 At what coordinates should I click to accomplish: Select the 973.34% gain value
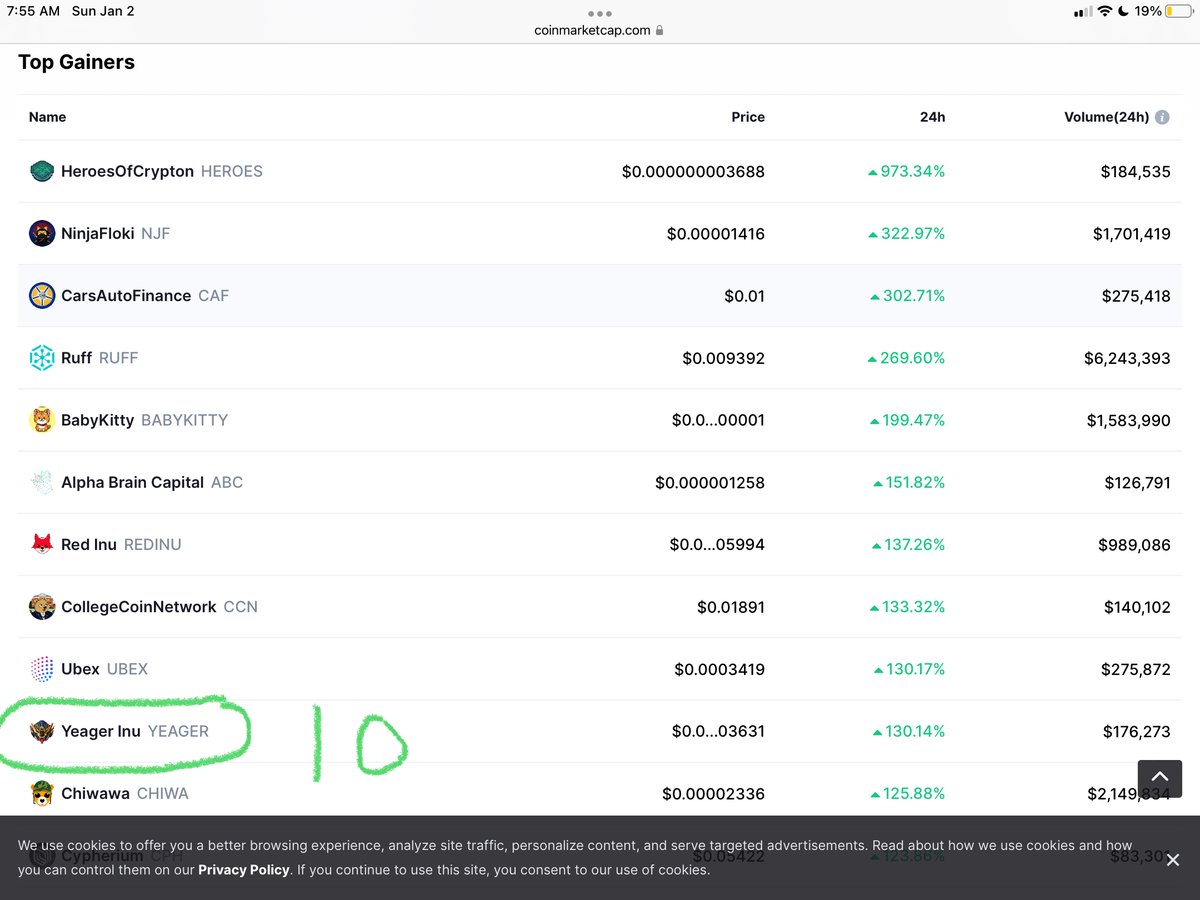(x=906, y=171)
